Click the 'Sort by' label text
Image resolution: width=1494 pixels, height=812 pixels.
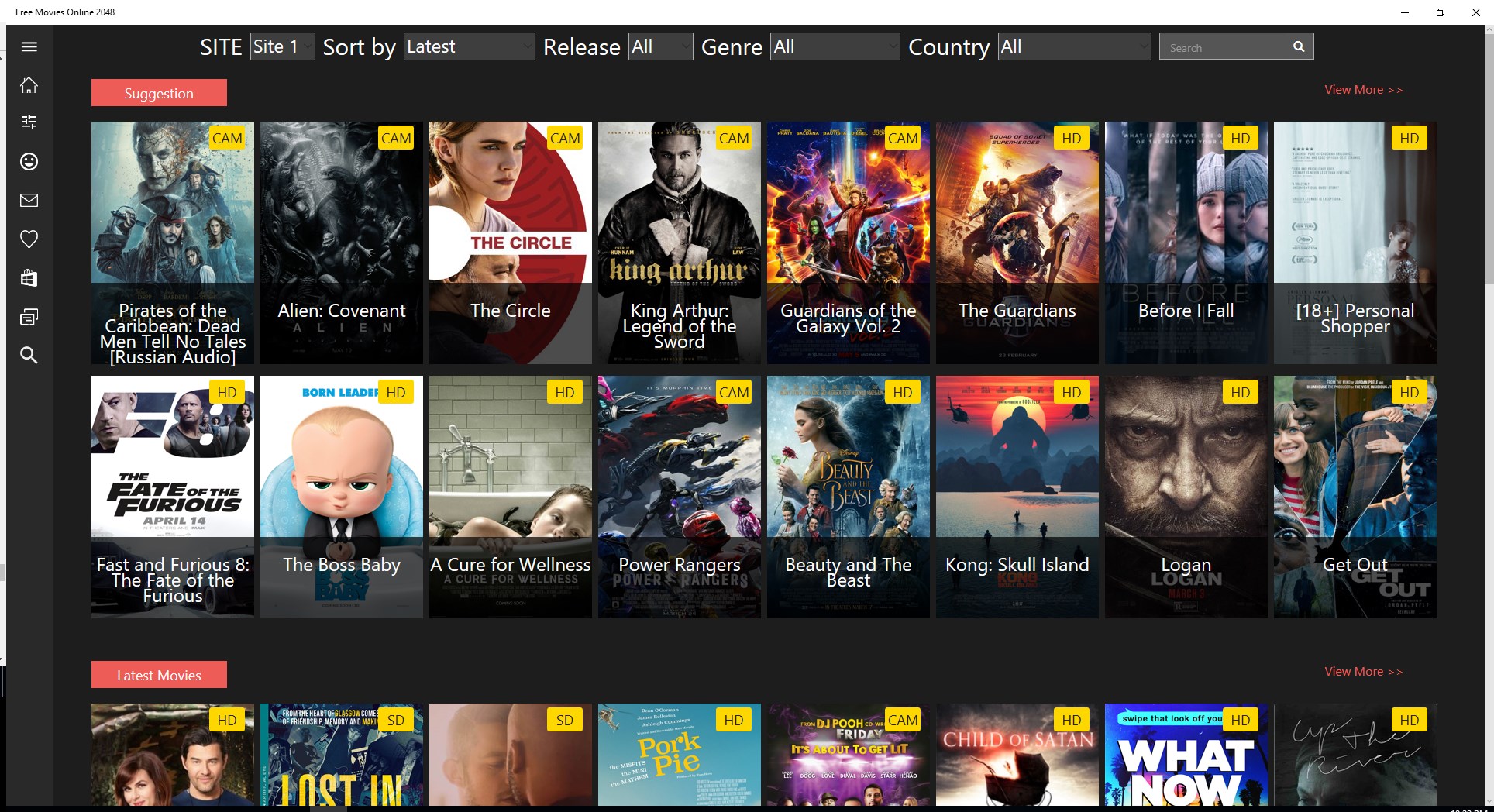pyautogui.click(x=360, y=47)
